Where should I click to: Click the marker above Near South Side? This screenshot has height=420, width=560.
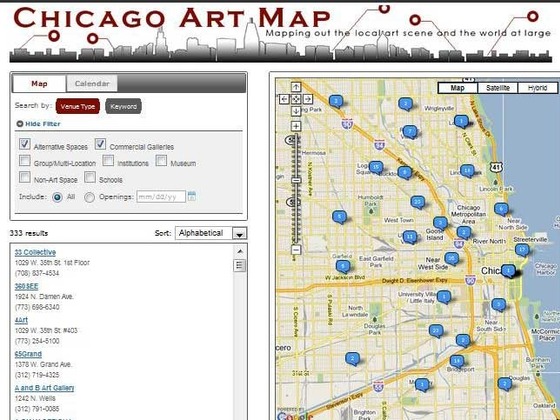(499, 304)
